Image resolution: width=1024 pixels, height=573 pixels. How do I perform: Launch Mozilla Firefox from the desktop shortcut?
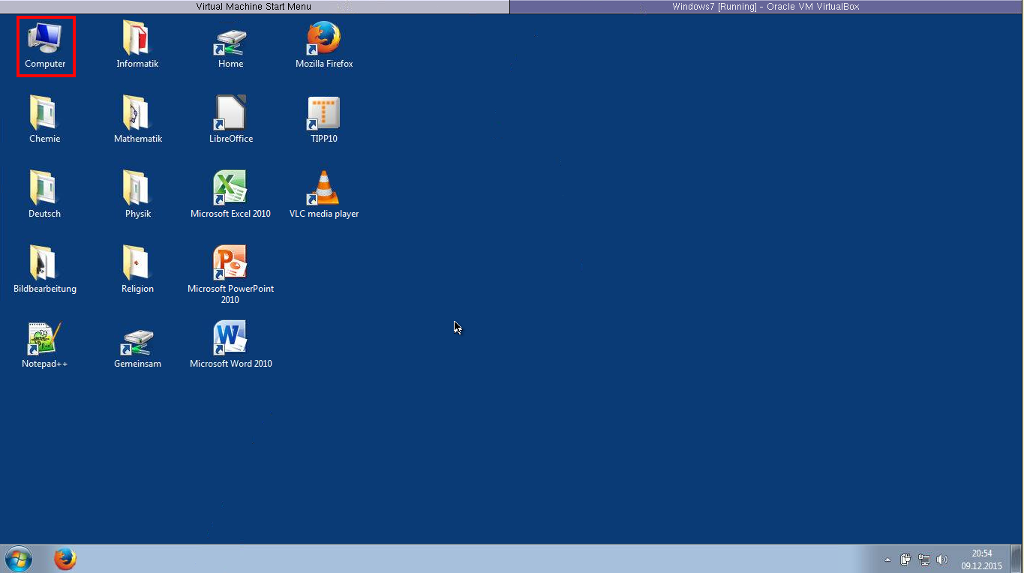pos(324,41)
